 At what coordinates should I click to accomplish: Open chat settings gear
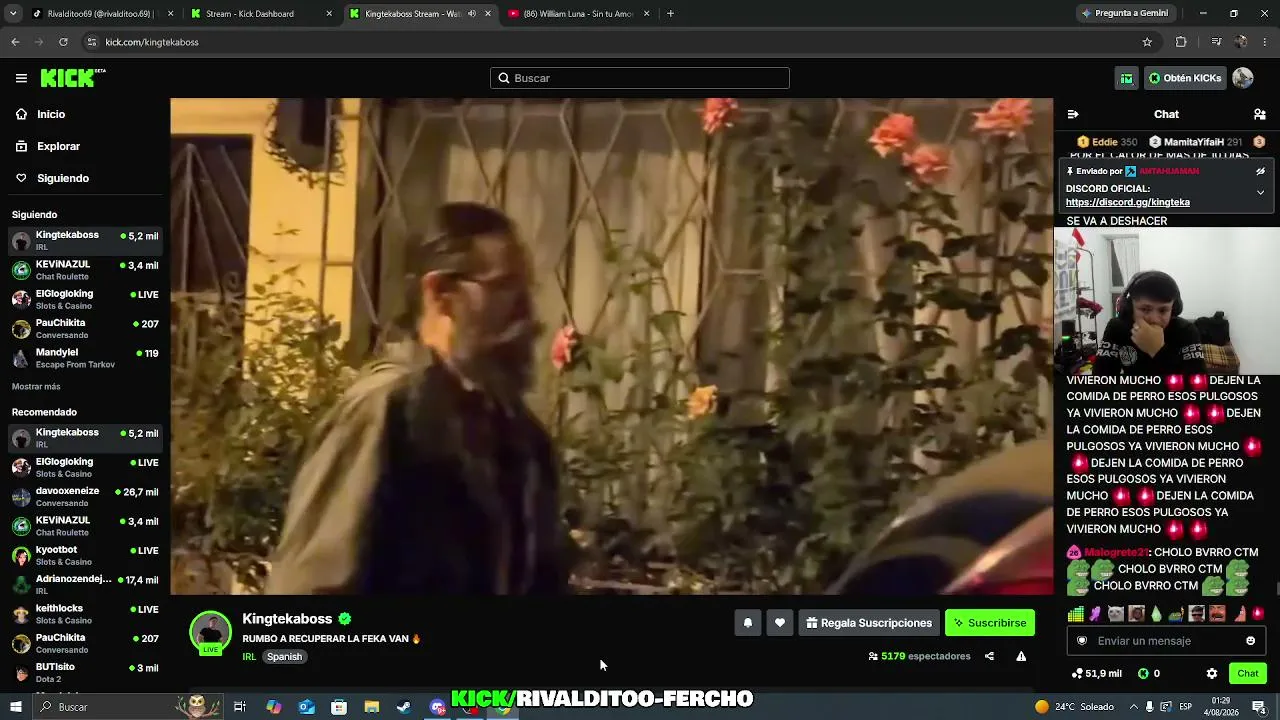click(1212, 674)
